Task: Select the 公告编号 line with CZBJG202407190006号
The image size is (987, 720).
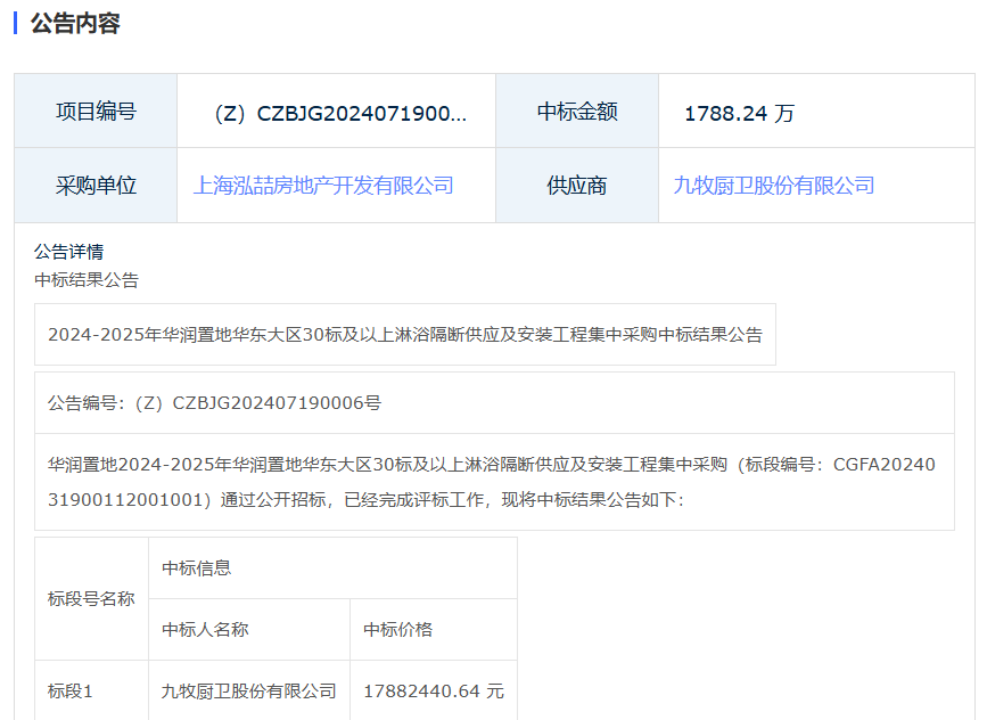Action: [x=214, y=403]
